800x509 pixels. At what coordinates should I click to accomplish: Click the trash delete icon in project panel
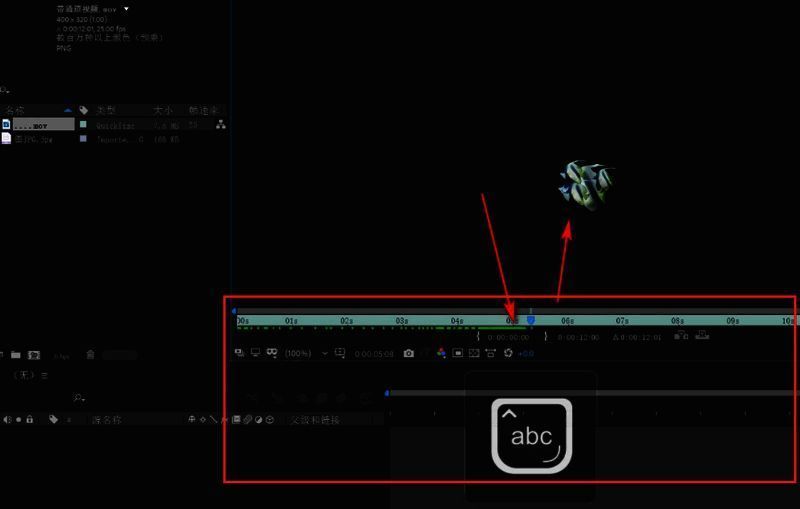point(91,355)
